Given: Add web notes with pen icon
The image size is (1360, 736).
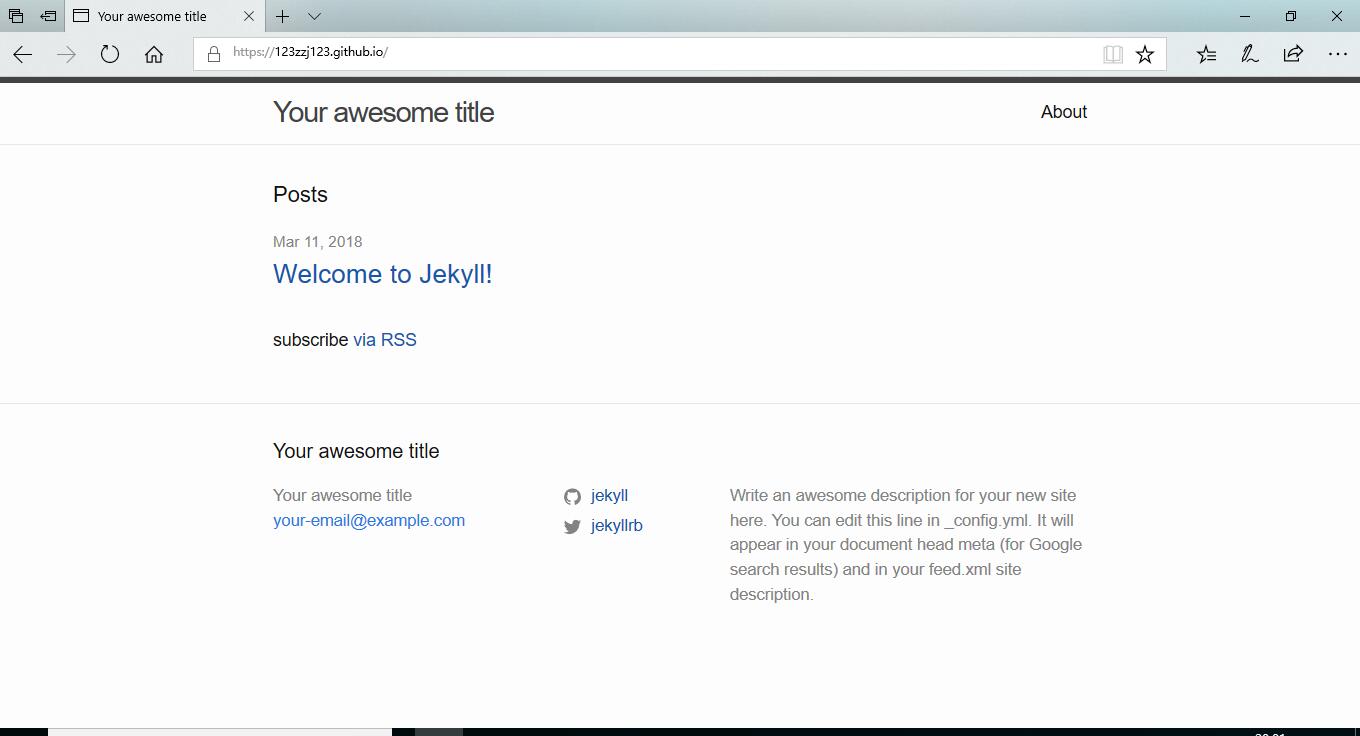Looking at the screenshot, I should point(1249,54).
